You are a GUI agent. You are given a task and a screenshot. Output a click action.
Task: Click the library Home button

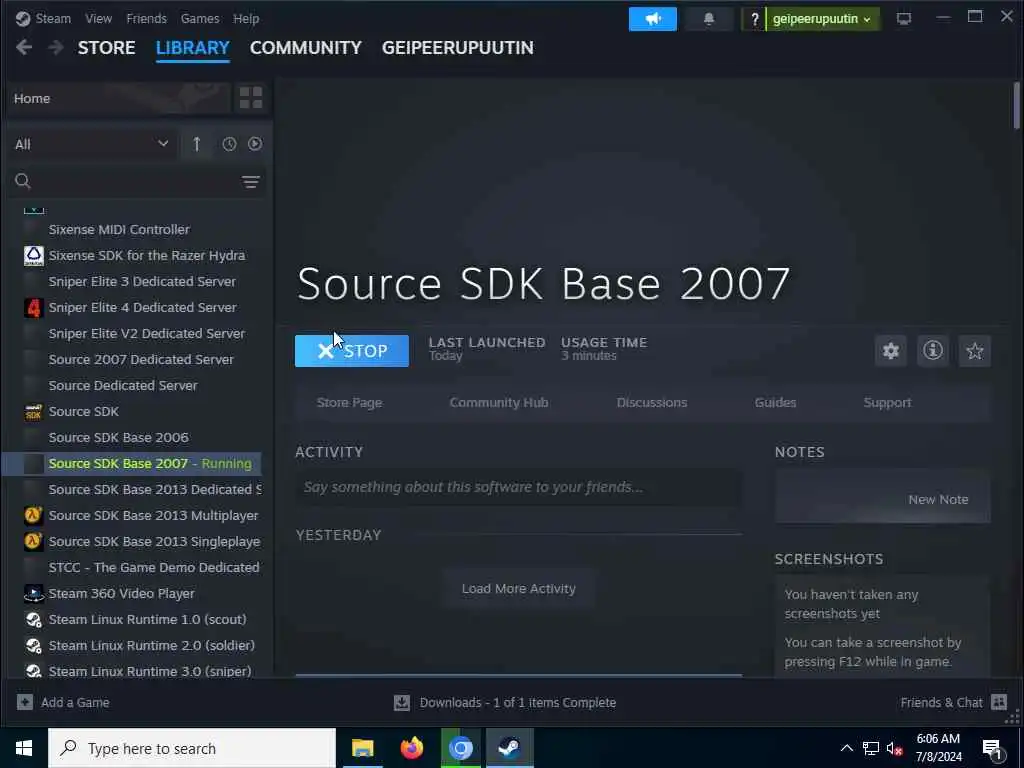pyautogui.click(x=120, y=98)
